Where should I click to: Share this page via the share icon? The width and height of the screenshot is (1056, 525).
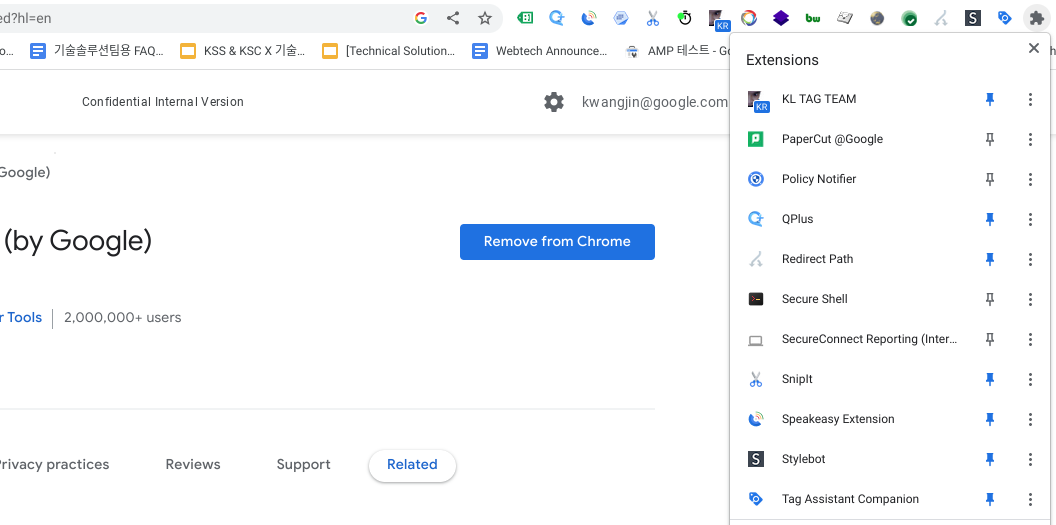[x=453, y=18]
